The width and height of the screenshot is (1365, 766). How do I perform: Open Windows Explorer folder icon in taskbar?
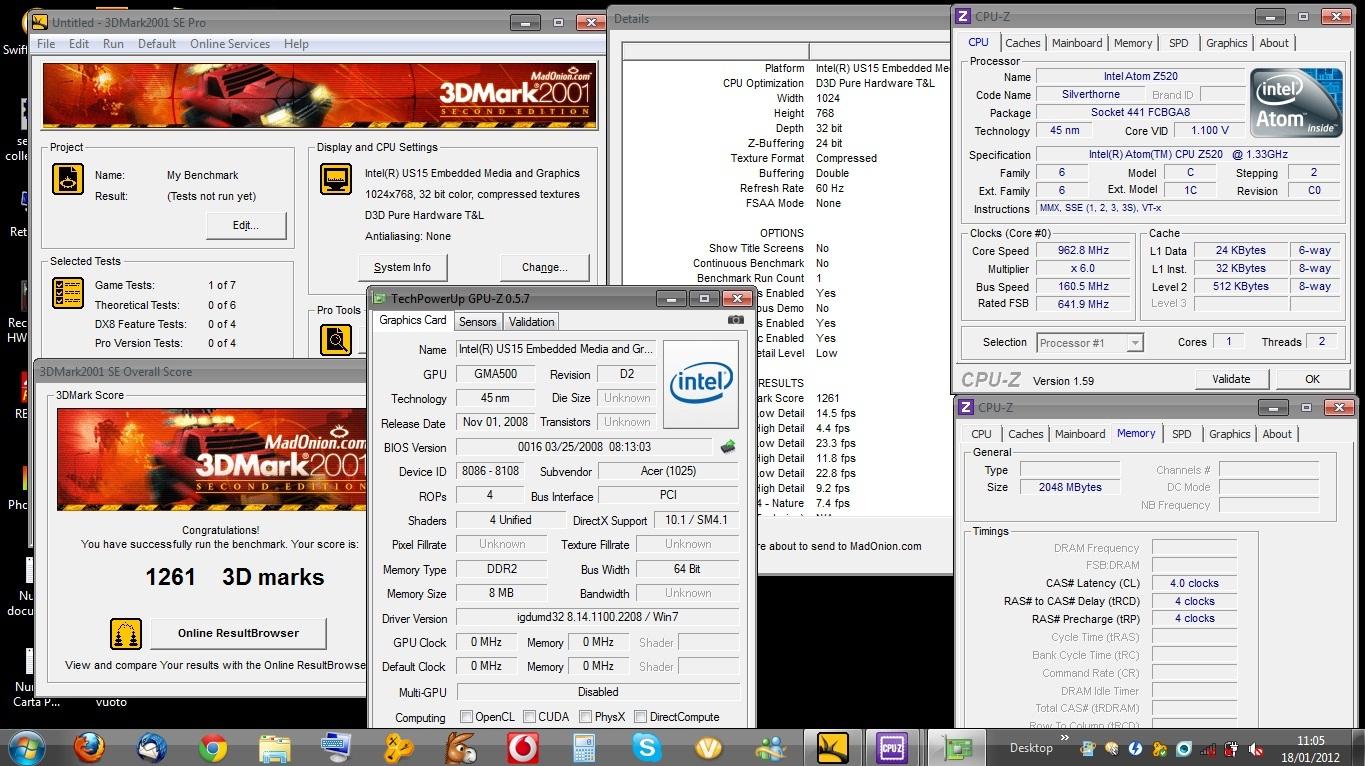pos(275,747)
